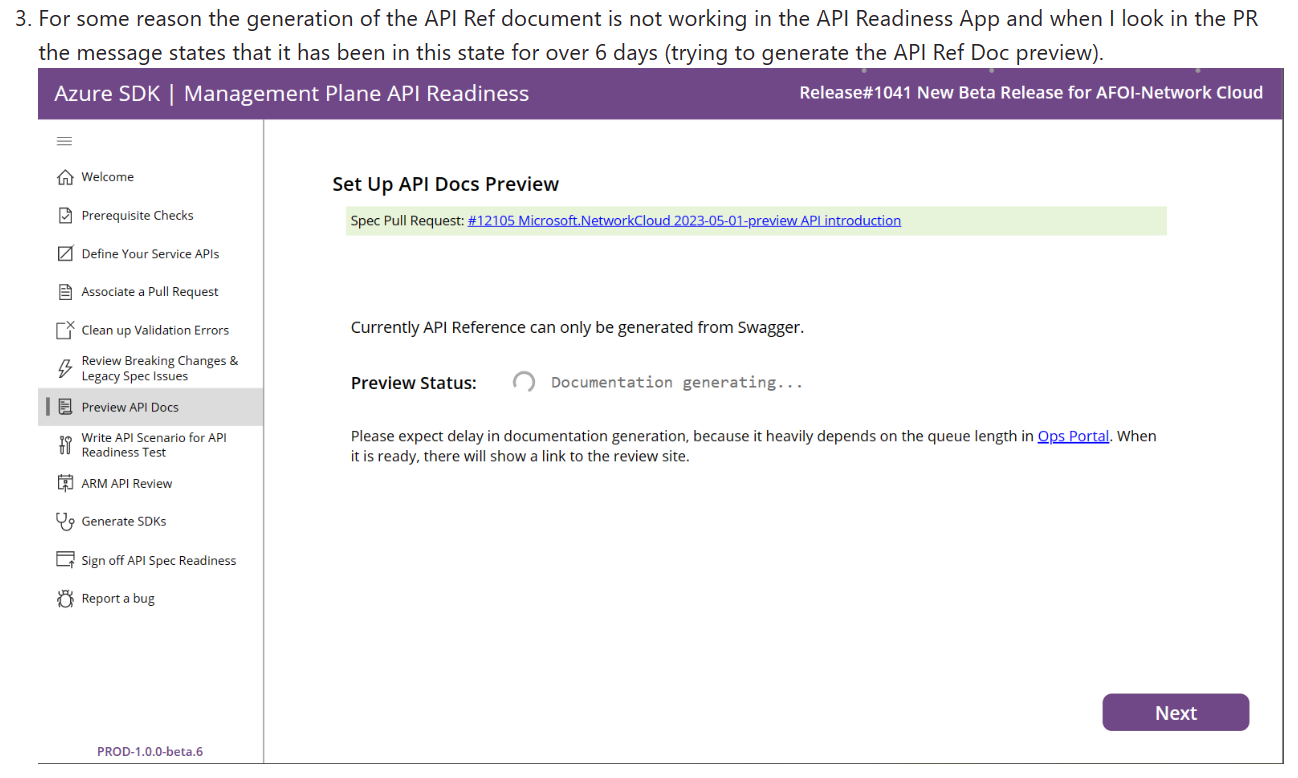Click the Associate a Pull Request icon
Screen dimensions: 1298x778
pos(65,290)
